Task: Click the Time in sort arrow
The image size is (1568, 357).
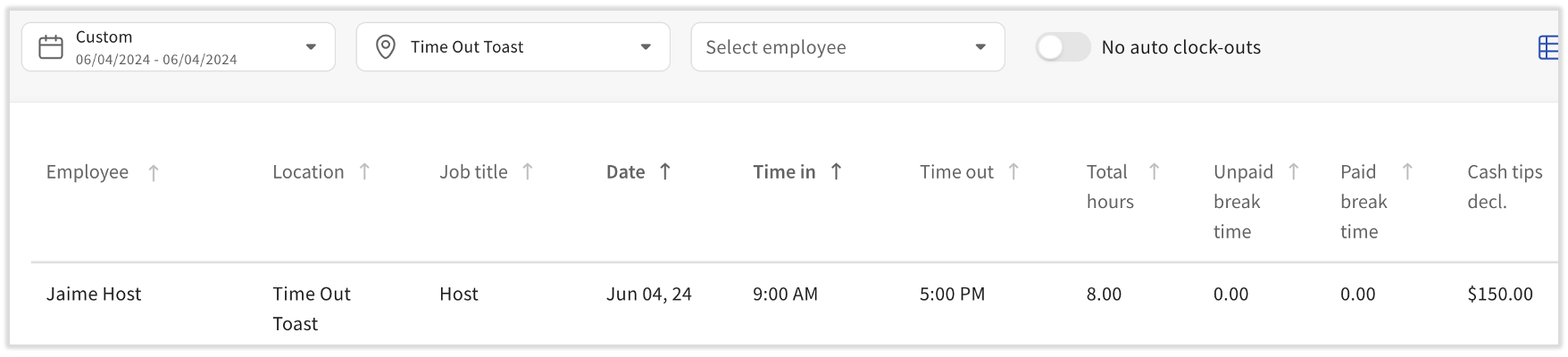Action: (x=836, y=171)
